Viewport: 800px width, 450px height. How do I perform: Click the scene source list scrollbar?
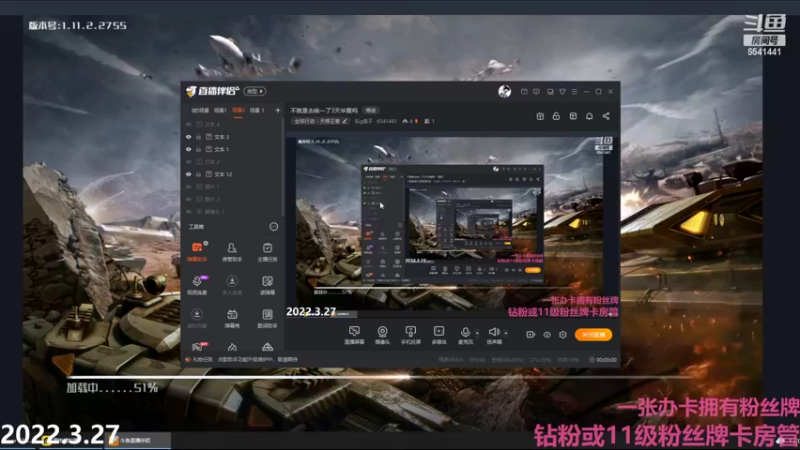[283, 168]
